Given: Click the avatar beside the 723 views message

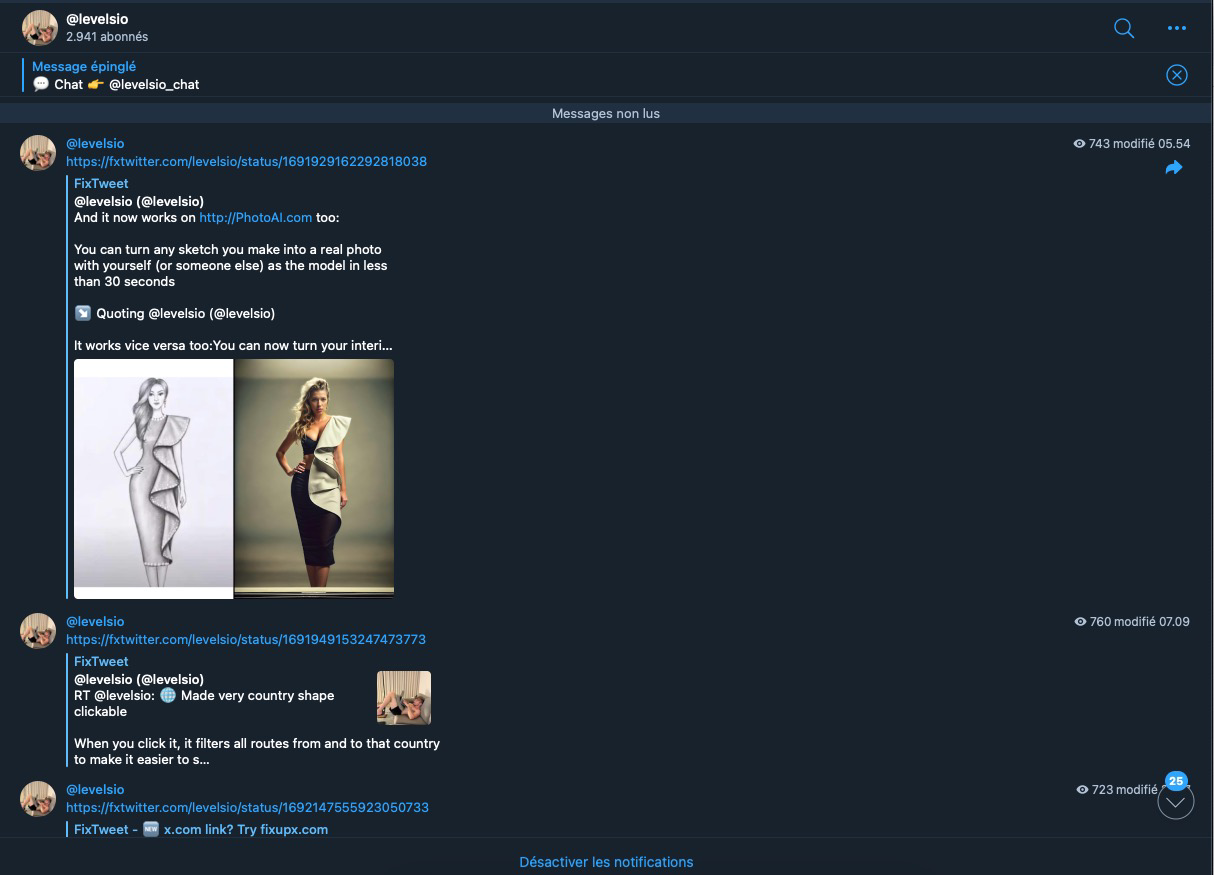Looking at the screenshot, I should [38, 799].
